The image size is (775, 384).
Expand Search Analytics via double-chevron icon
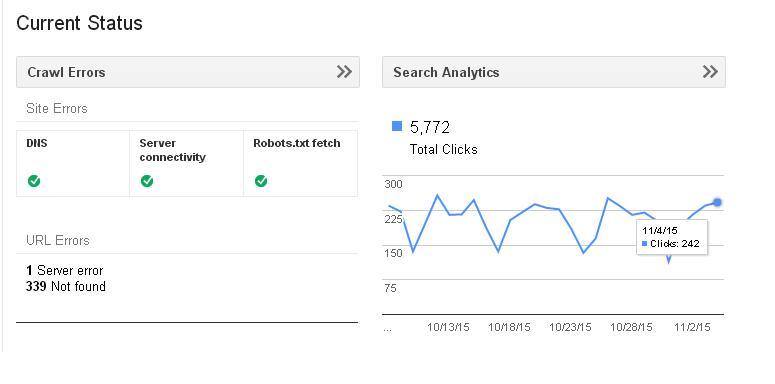coord(710,72)
